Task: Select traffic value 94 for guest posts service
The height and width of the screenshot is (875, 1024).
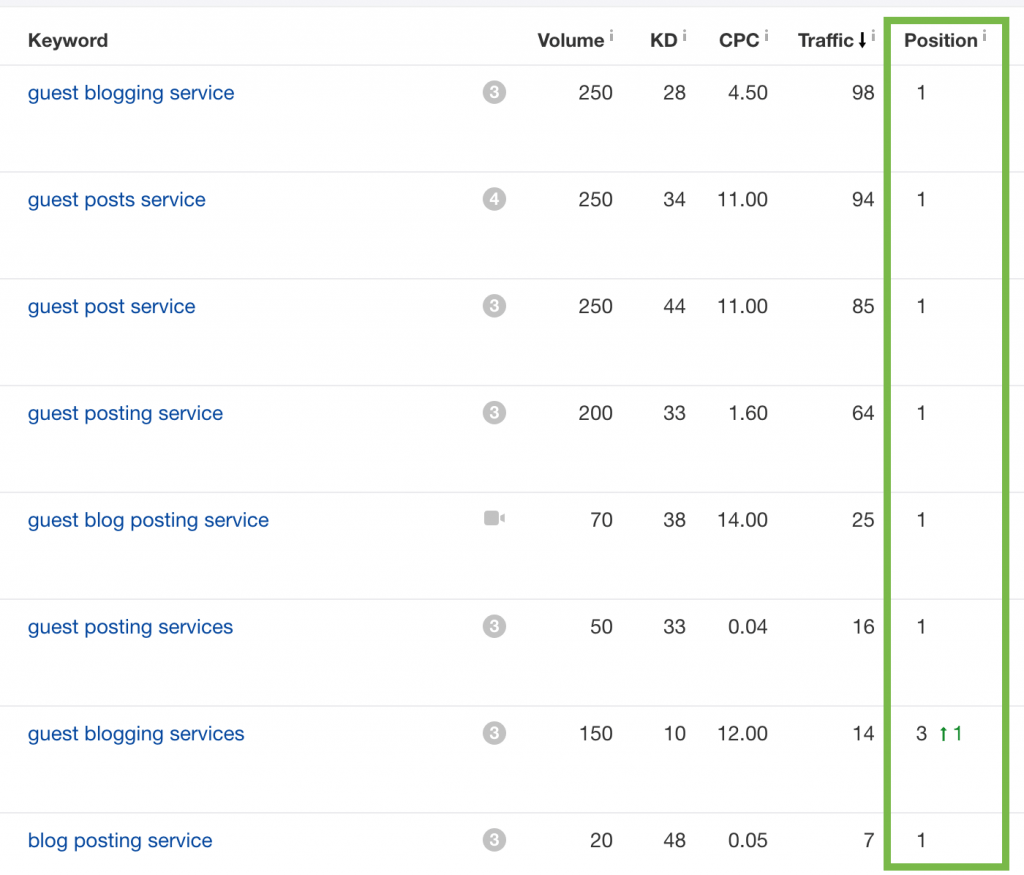Action: point(863,199)
